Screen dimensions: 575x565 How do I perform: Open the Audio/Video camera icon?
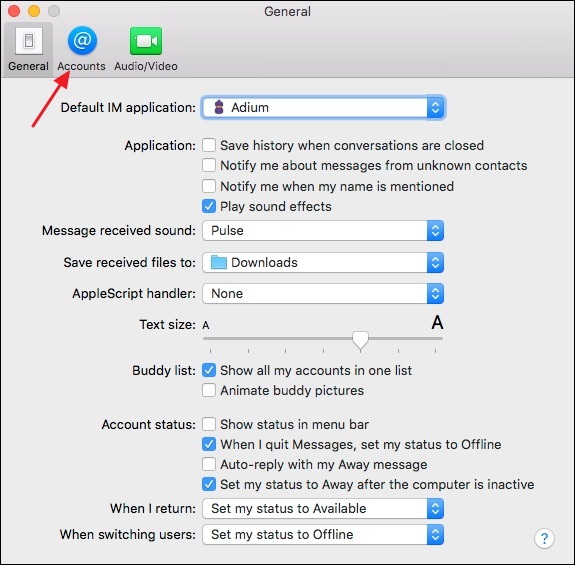click(146, 41)
